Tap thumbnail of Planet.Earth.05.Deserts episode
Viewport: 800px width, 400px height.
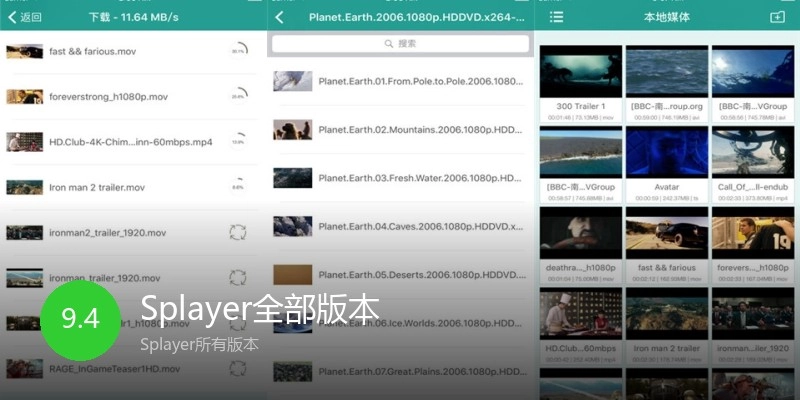coord(292,274)
